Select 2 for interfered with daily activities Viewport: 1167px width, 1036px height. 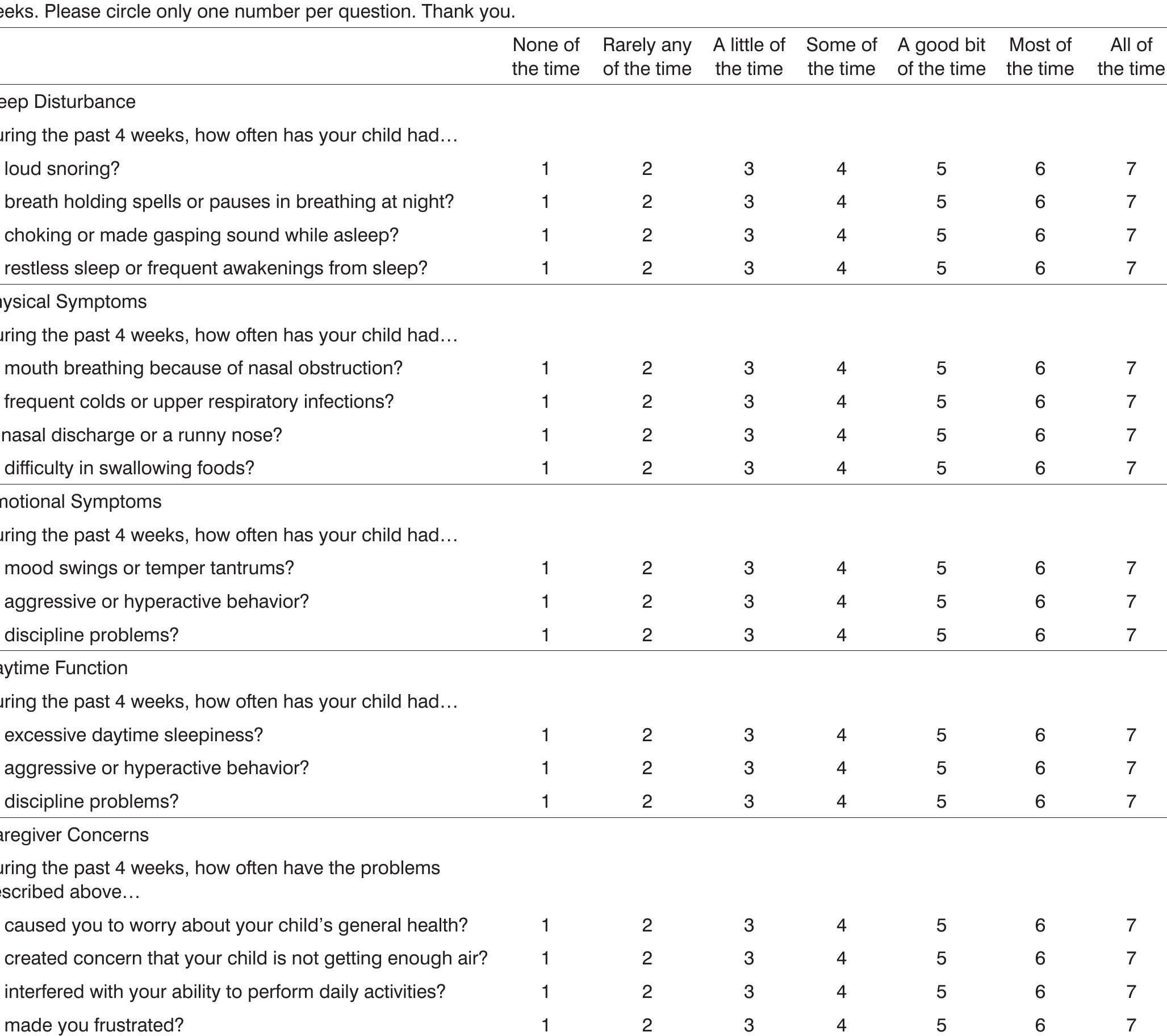pyautogui.click(x=646, y=992)
